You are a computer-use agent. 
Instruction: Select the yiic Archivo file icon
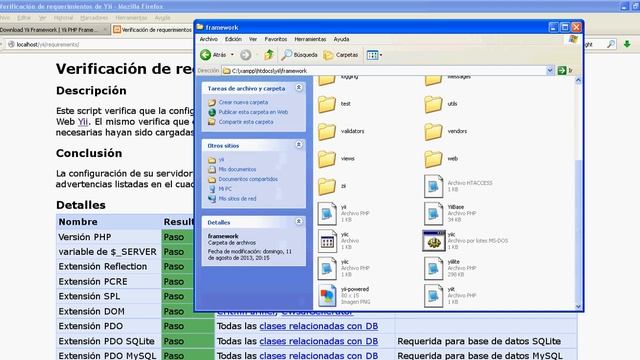click(327, 241)
